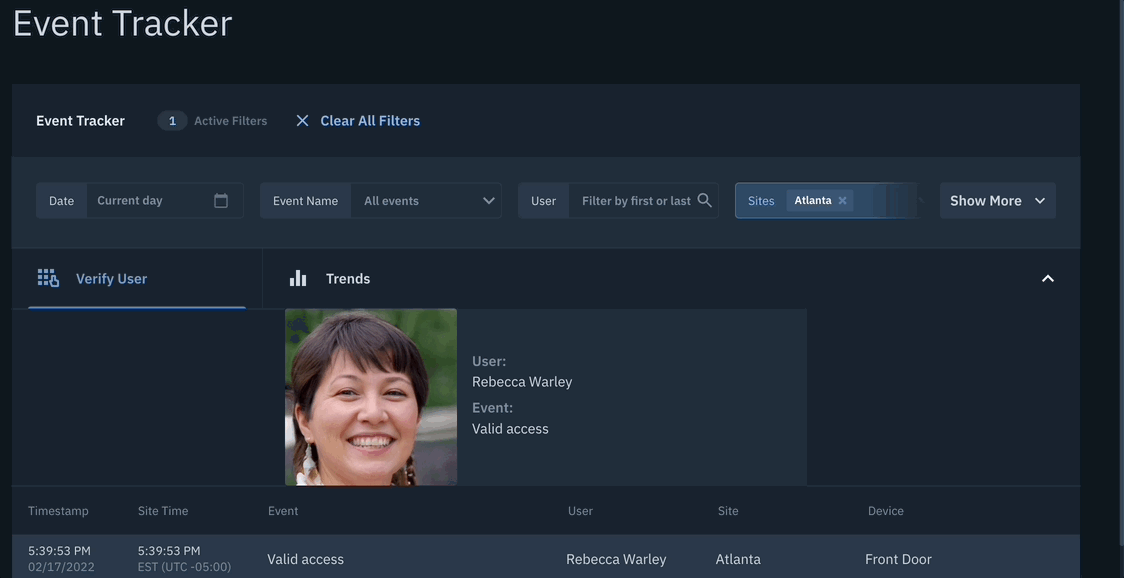Image resolution: width=1124 pixels, height=578 pixels.
Task: Click the Event column header
Action: click(x=282, y=511)
